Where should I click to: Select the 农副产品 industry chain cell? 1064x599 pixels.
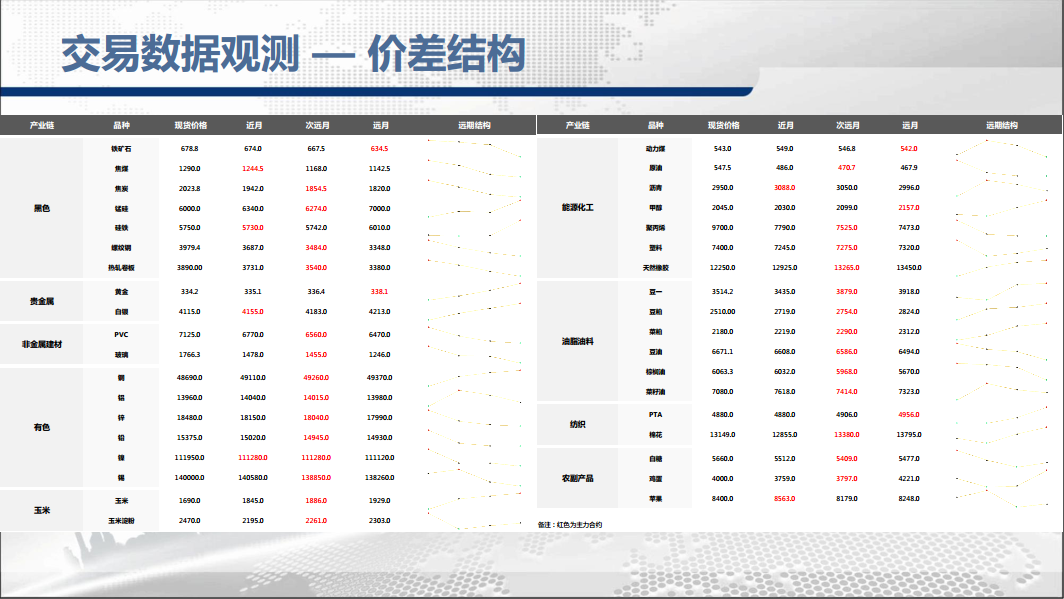pos(577,478)
